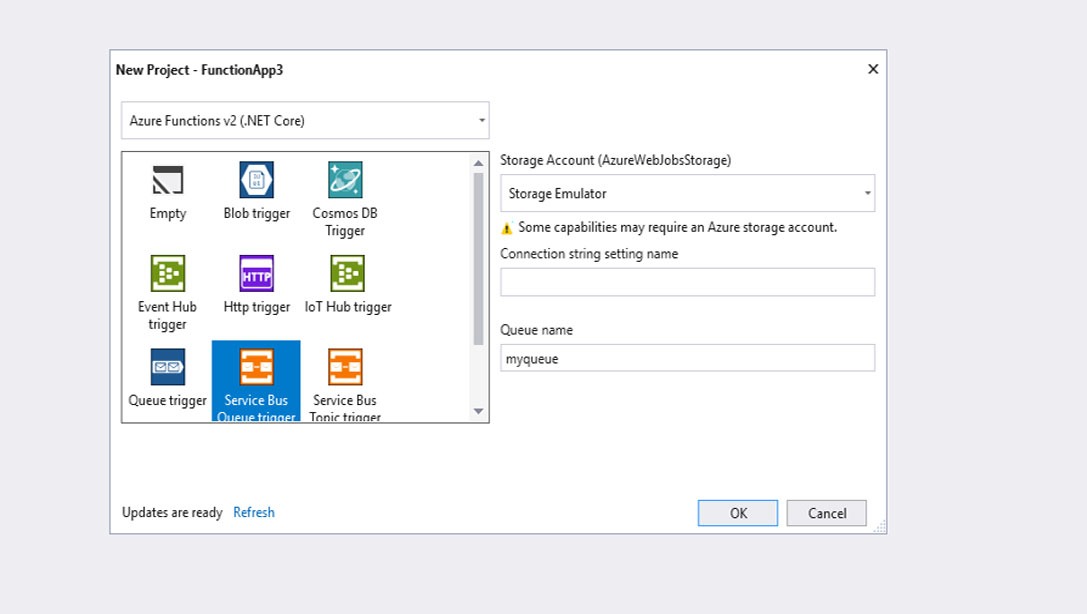
Task: Select the Event Hub trigger icon
Action: [168, 273]
